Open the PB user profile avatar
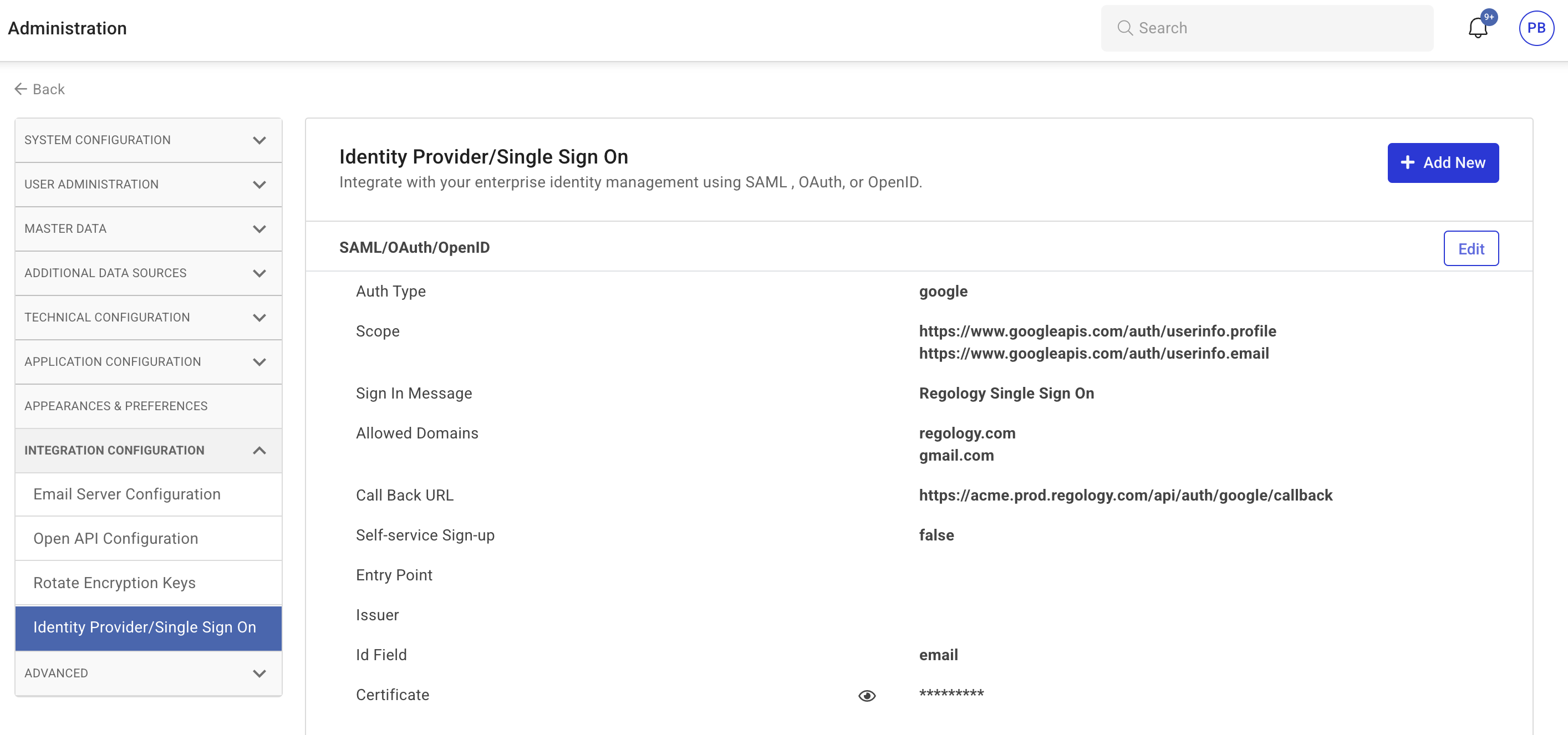 [1535, 28]
